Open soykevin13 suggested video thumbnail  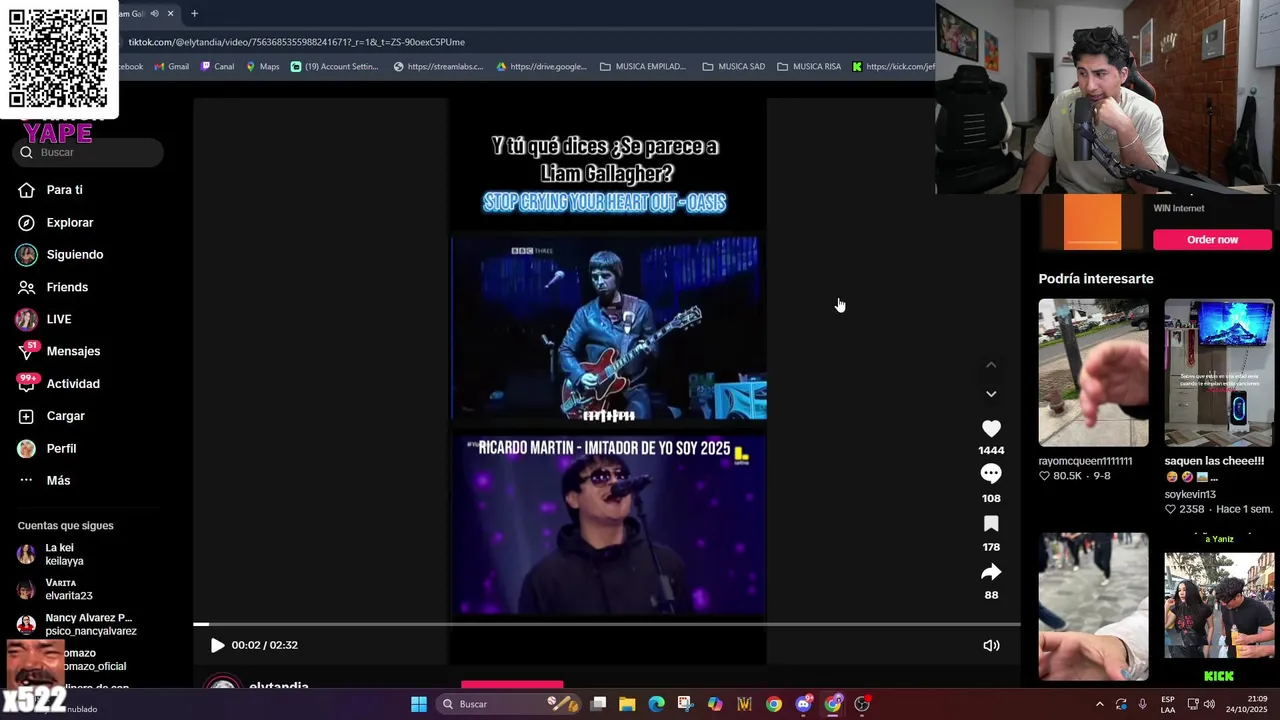click(x=1219, y=372)
